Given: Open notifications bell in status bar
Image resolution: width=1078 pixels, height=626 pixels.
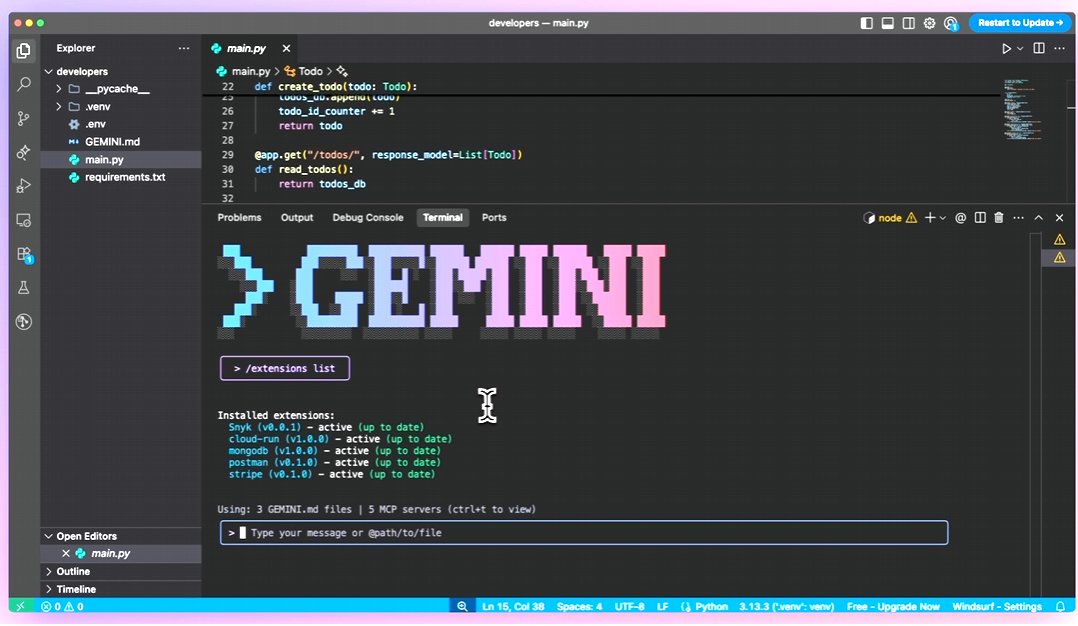Looking at the screenshot, I should coord(1061,607).
